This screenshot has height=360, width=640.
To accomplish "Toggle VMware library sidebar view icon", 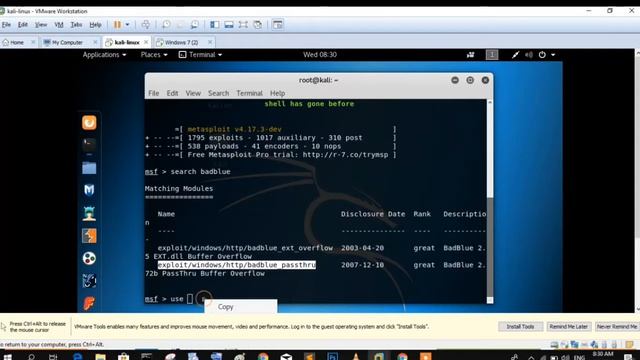I will pyautogui.click(x=214, y=24).
